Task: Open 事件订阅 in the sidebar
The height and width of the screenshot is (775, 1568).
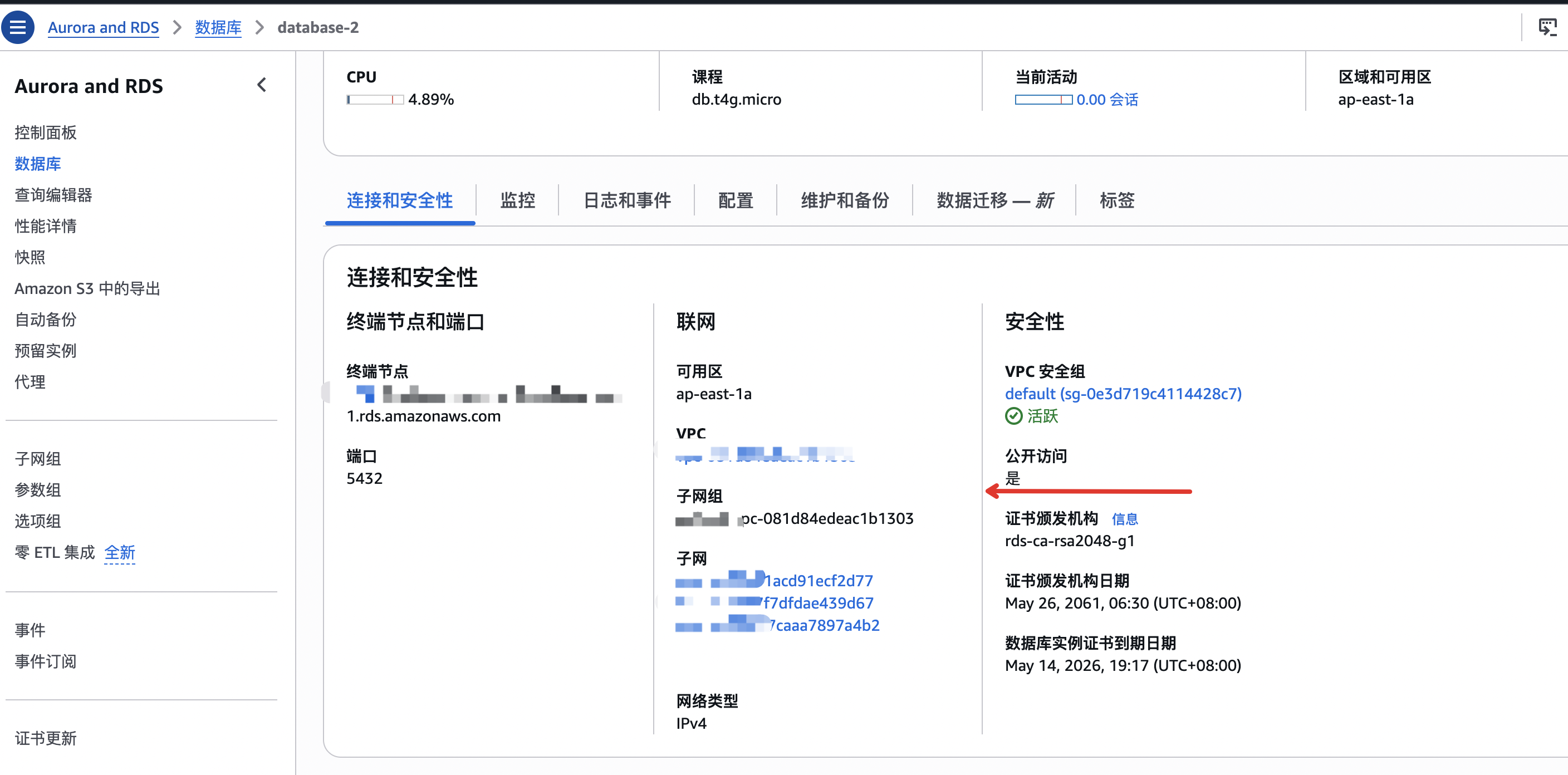Action: tap(46, 661)
